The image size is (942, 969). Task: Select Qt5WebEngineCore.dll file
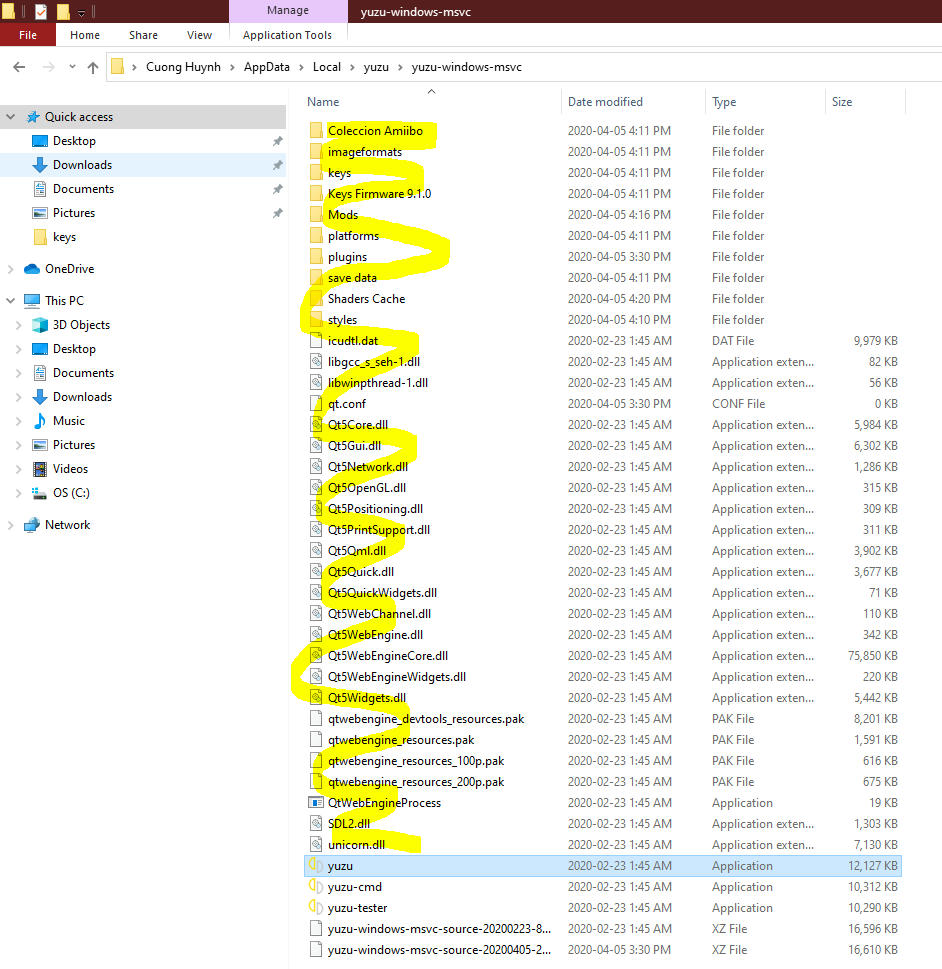pyautogui.click(x=388, y=656)
